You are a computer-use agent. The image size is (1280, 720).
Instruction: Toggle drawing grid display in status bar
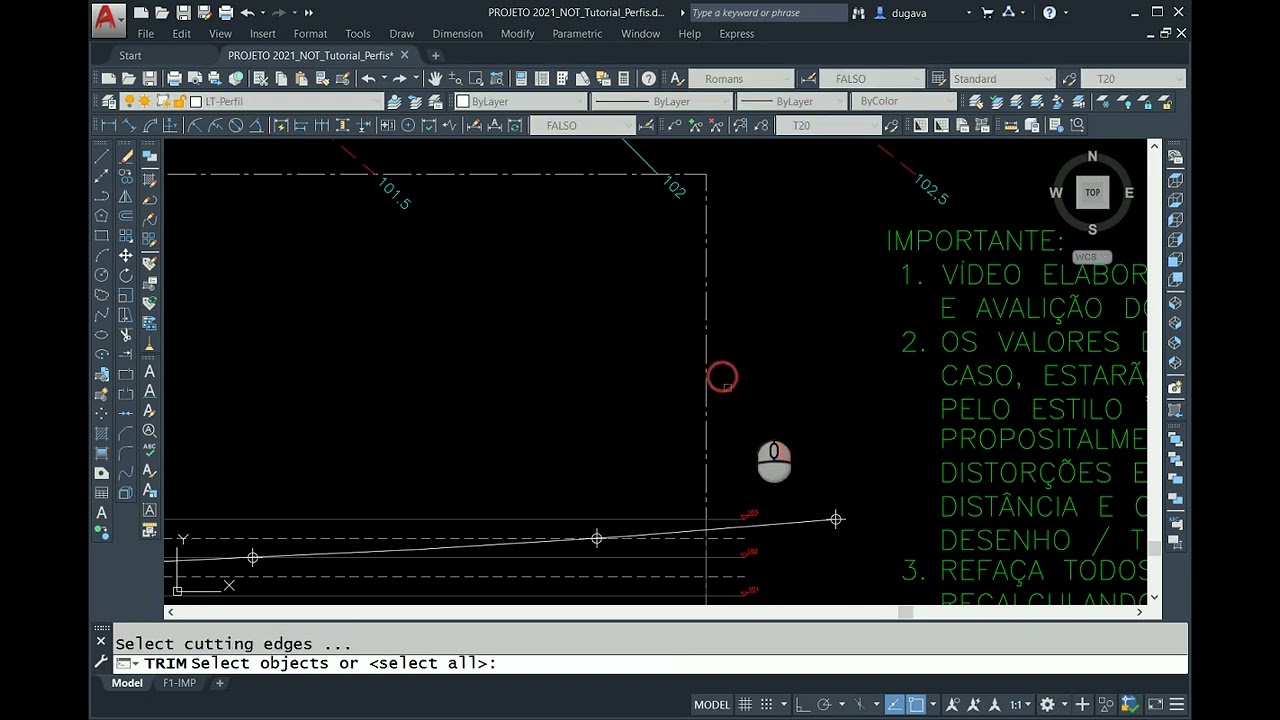tap(745, 704)
